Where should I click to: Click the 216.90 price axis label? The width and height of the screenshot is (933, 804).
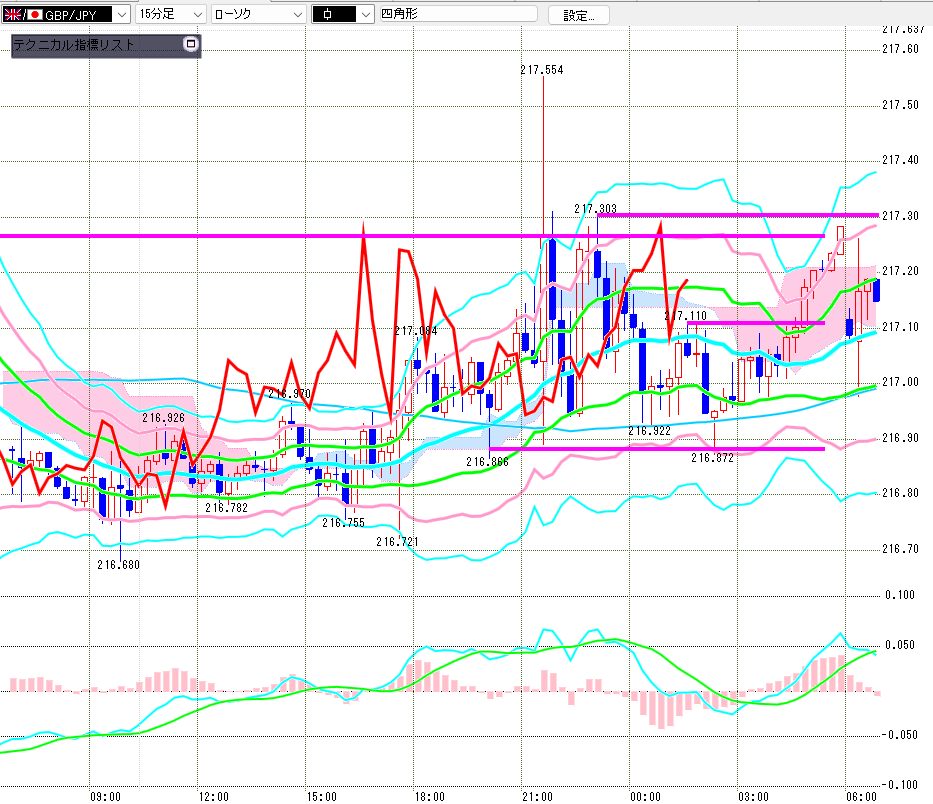[x=900, y=437]
